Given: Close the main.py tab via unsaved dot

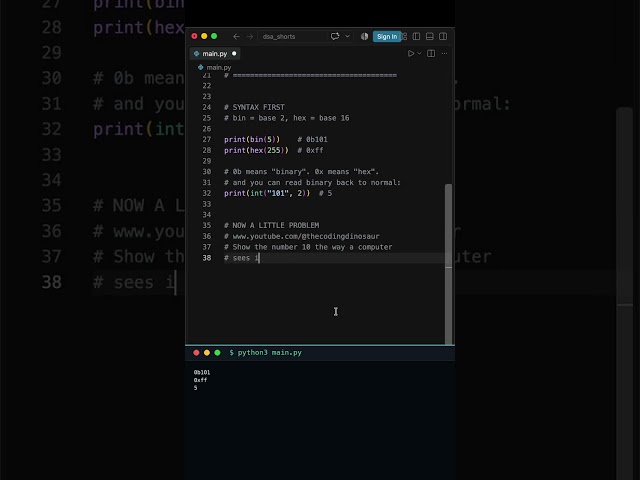Looking at the screenshot, I should tap(234, 53).
